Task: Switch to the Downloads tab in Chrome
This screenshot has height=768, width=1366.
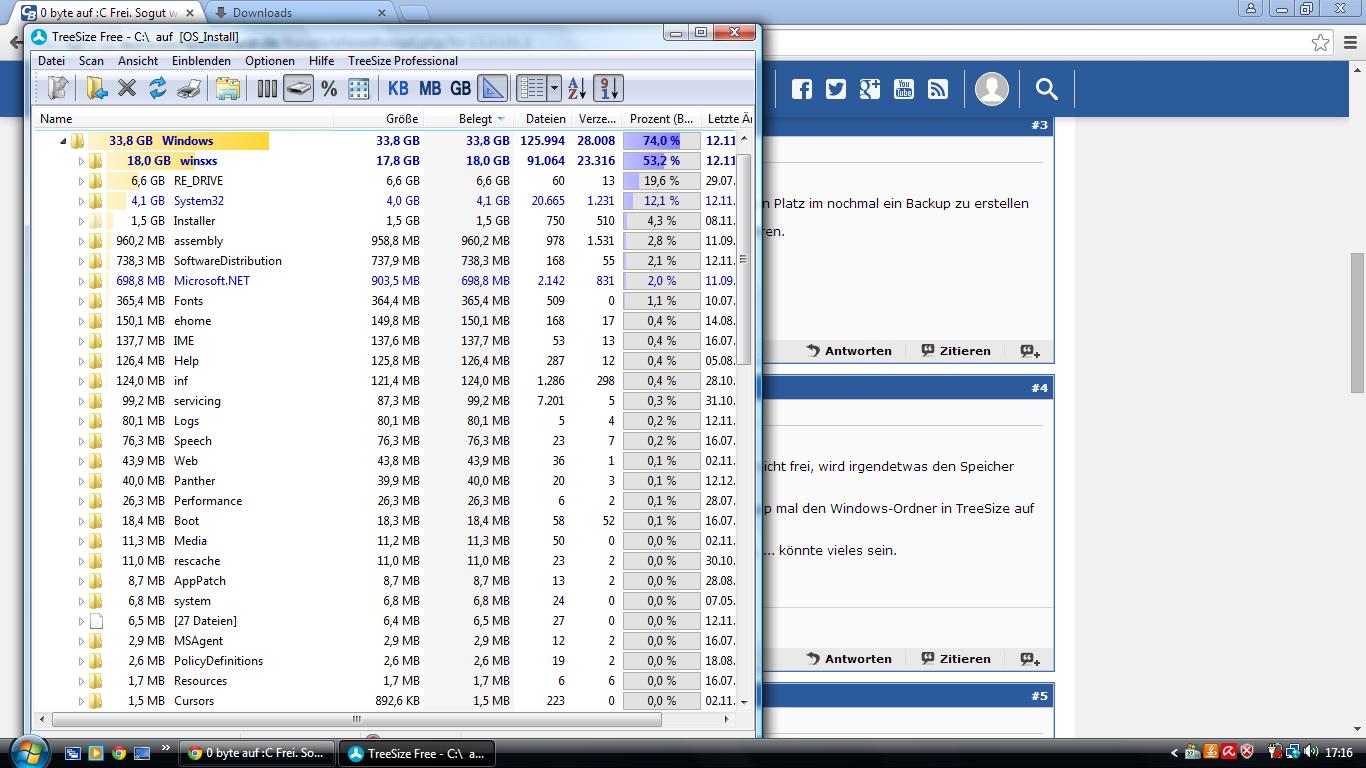Action: click(x=300, y=13)
